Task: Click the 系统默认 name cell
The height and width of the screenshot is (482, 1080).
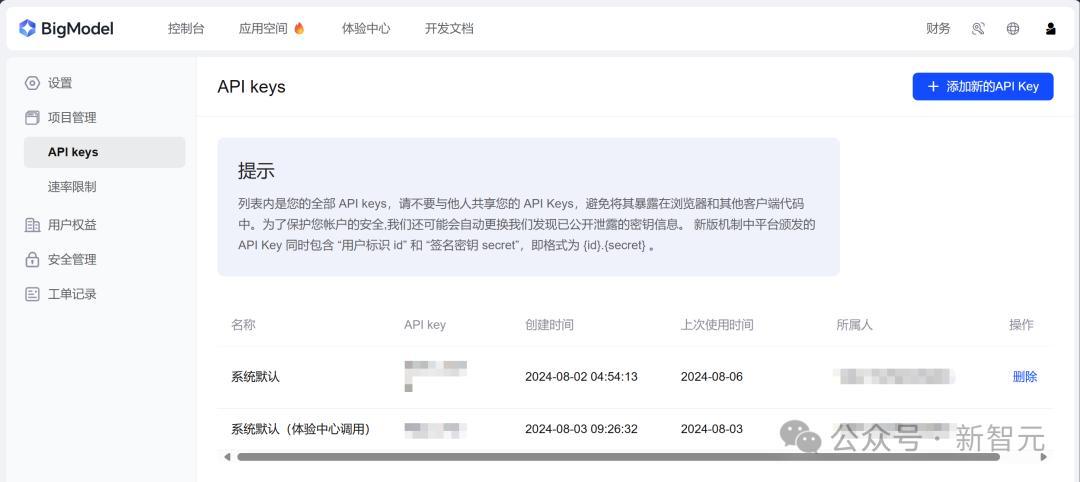Action: pyautogui.click(x=256, y=377)
